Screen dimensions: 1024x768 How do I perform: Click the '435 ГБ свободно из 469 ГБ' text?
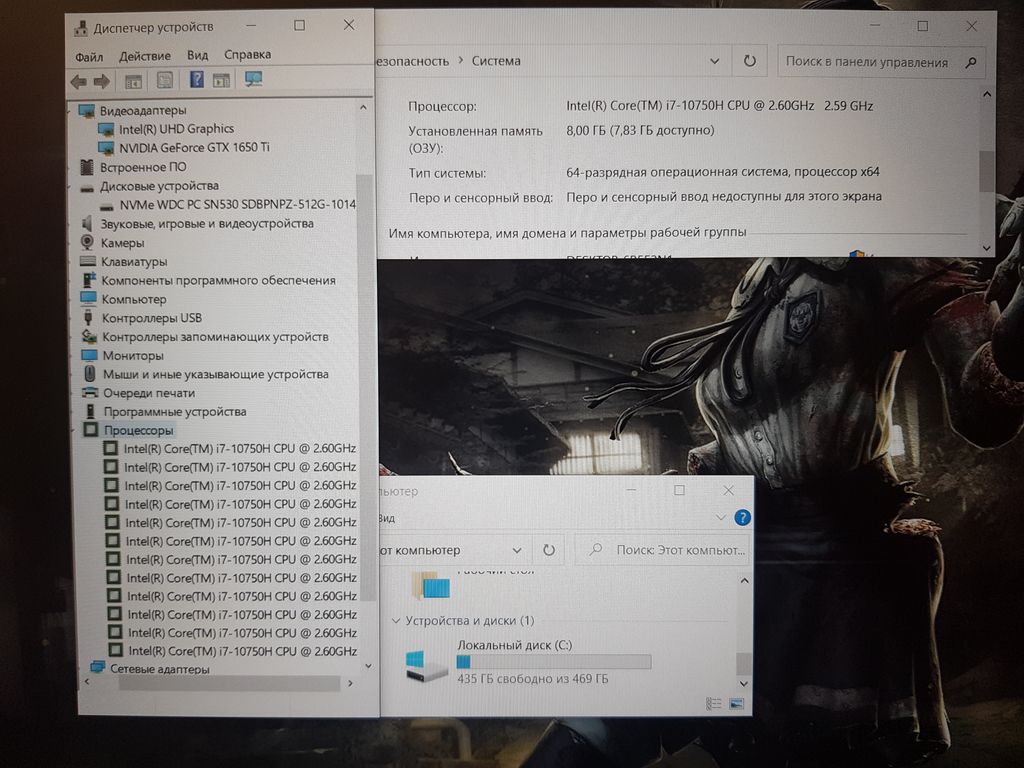coord(532,679)
